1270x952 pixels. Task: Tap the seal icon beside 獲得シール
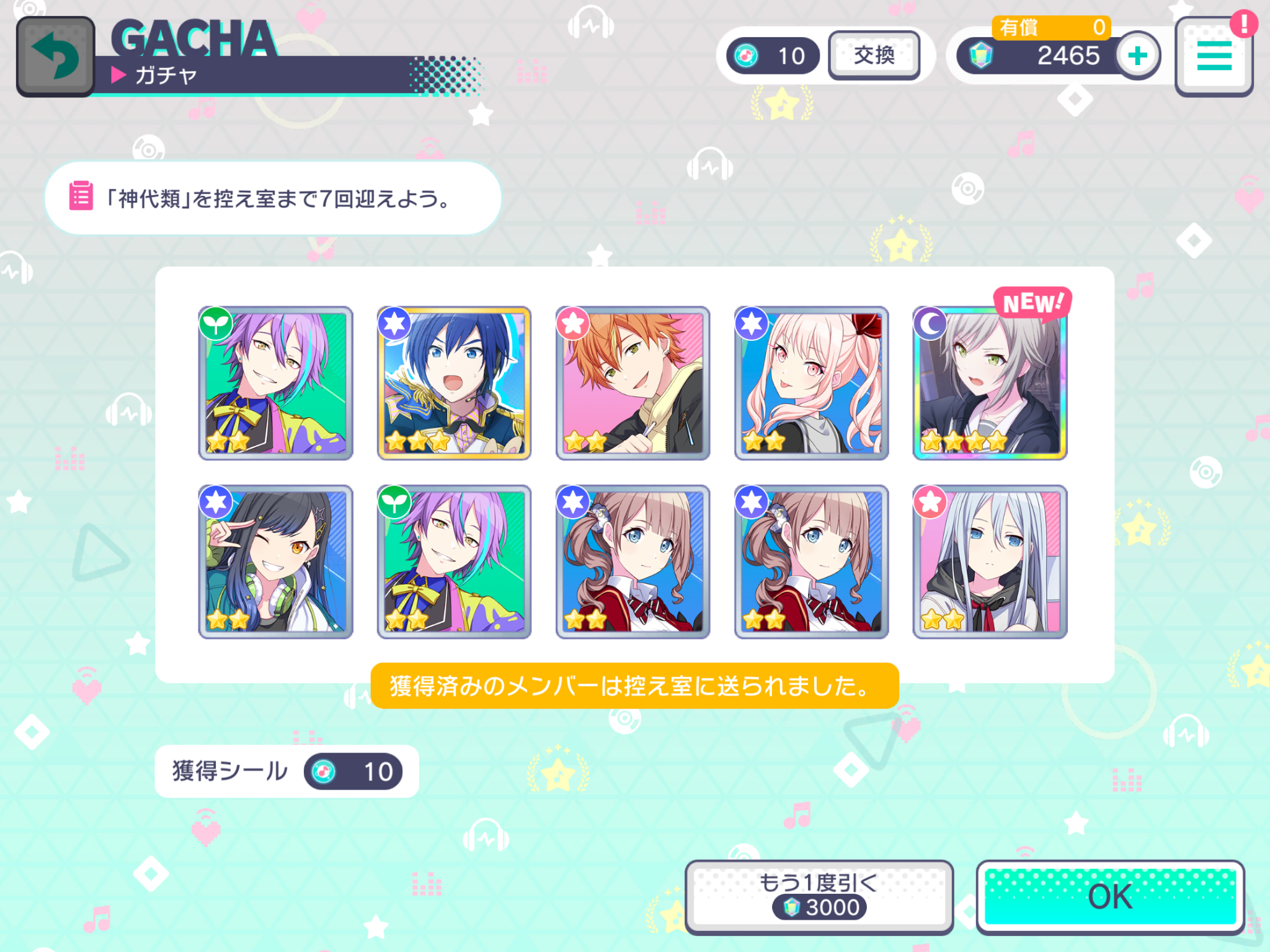click(324, 772)
